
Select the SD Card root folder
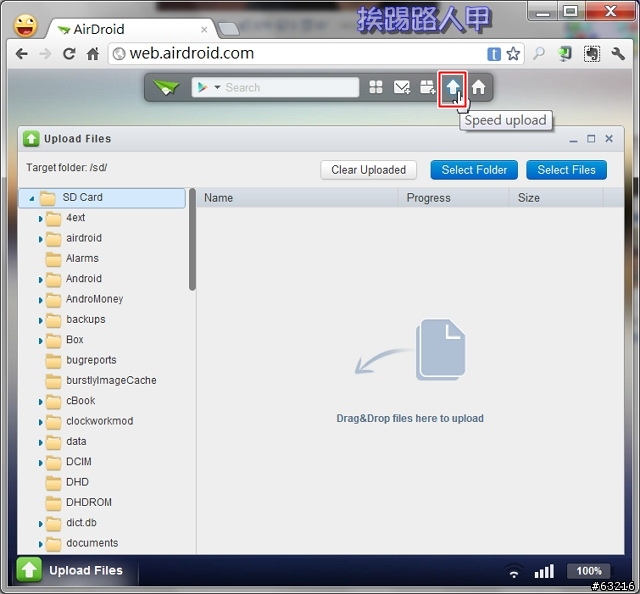point(102,198)
